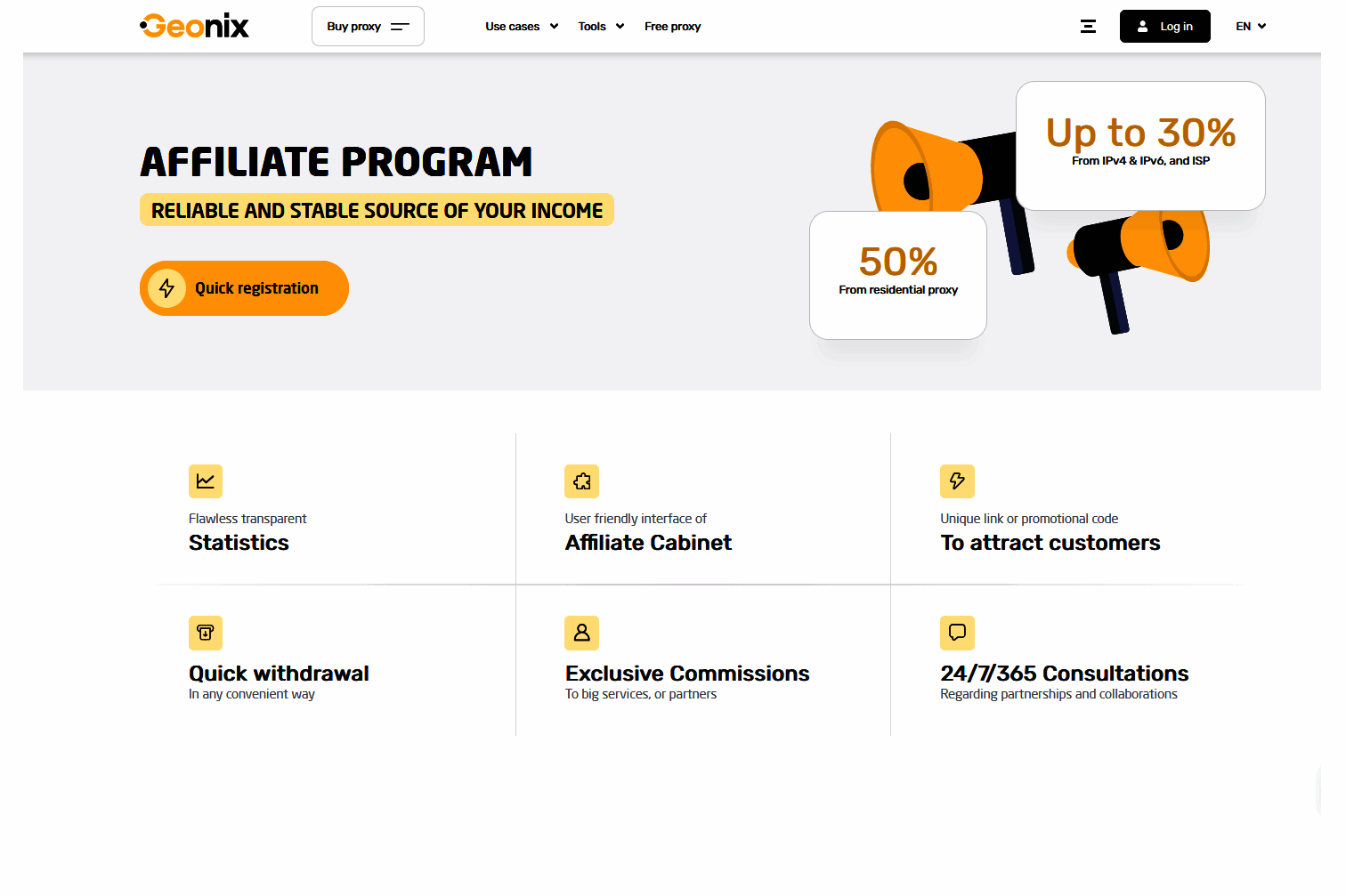Expand the Use cases dropdown

(522, 27)
